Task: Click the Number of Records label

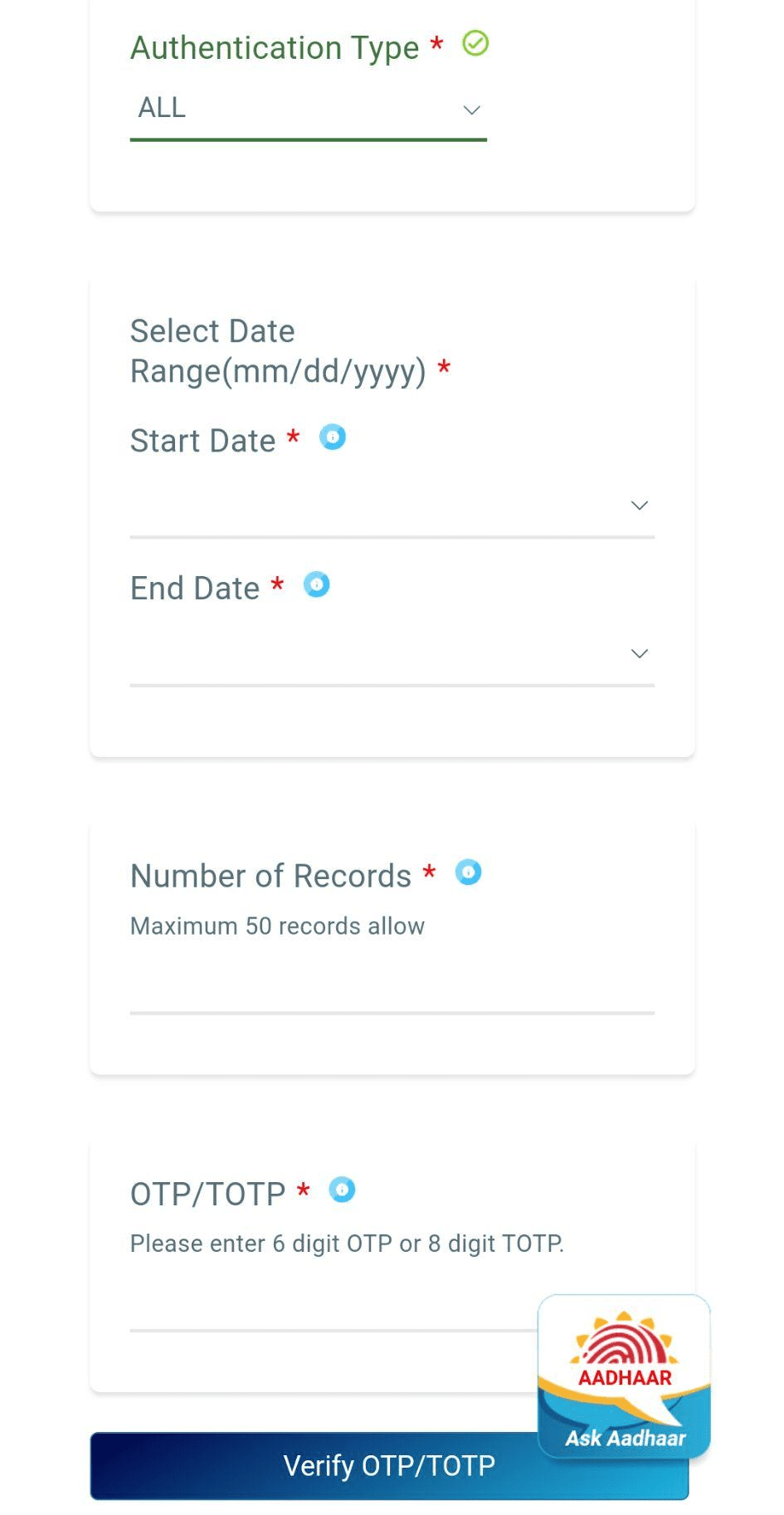Action: (270, 877)
